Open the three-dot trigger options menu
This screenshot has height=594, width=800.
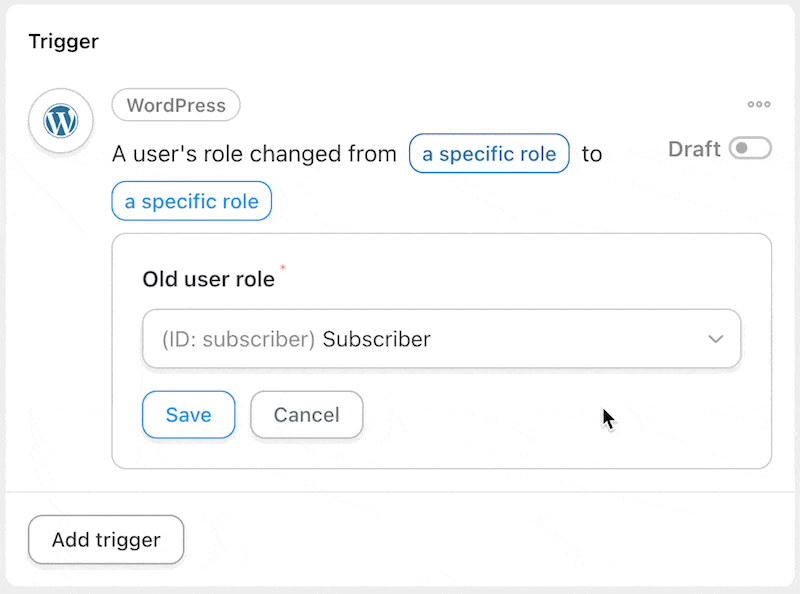click(759, 104)
